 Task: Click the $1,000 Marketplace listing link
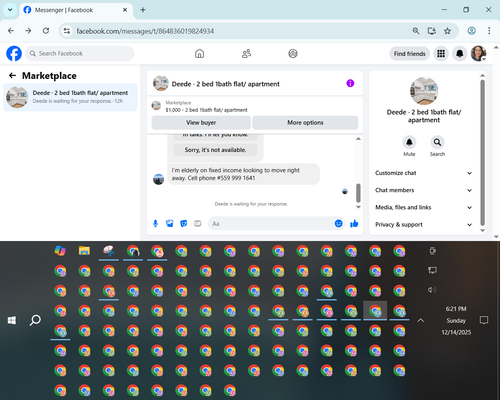pos(206,110)
